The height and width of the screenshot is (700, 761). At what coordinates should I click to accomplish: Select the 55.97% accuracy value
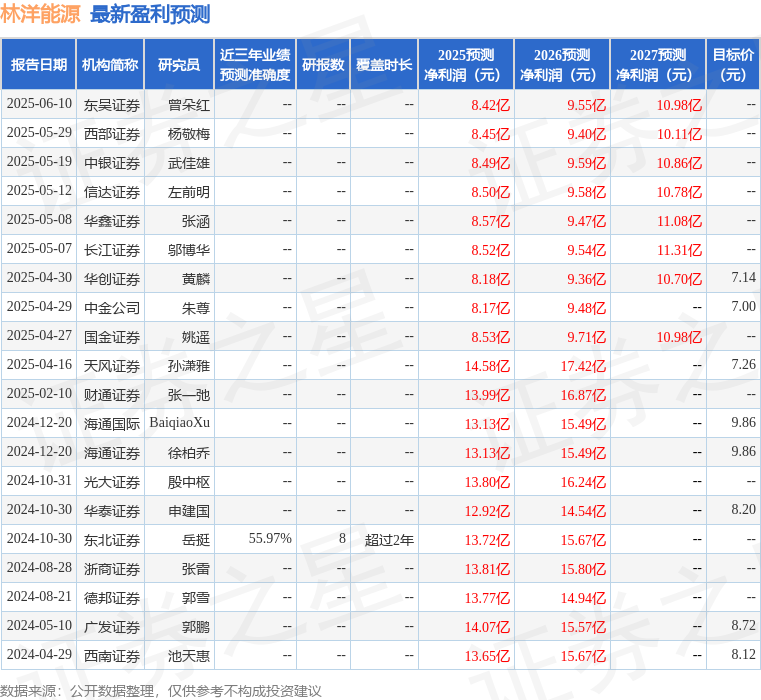[x=270, y=539]
